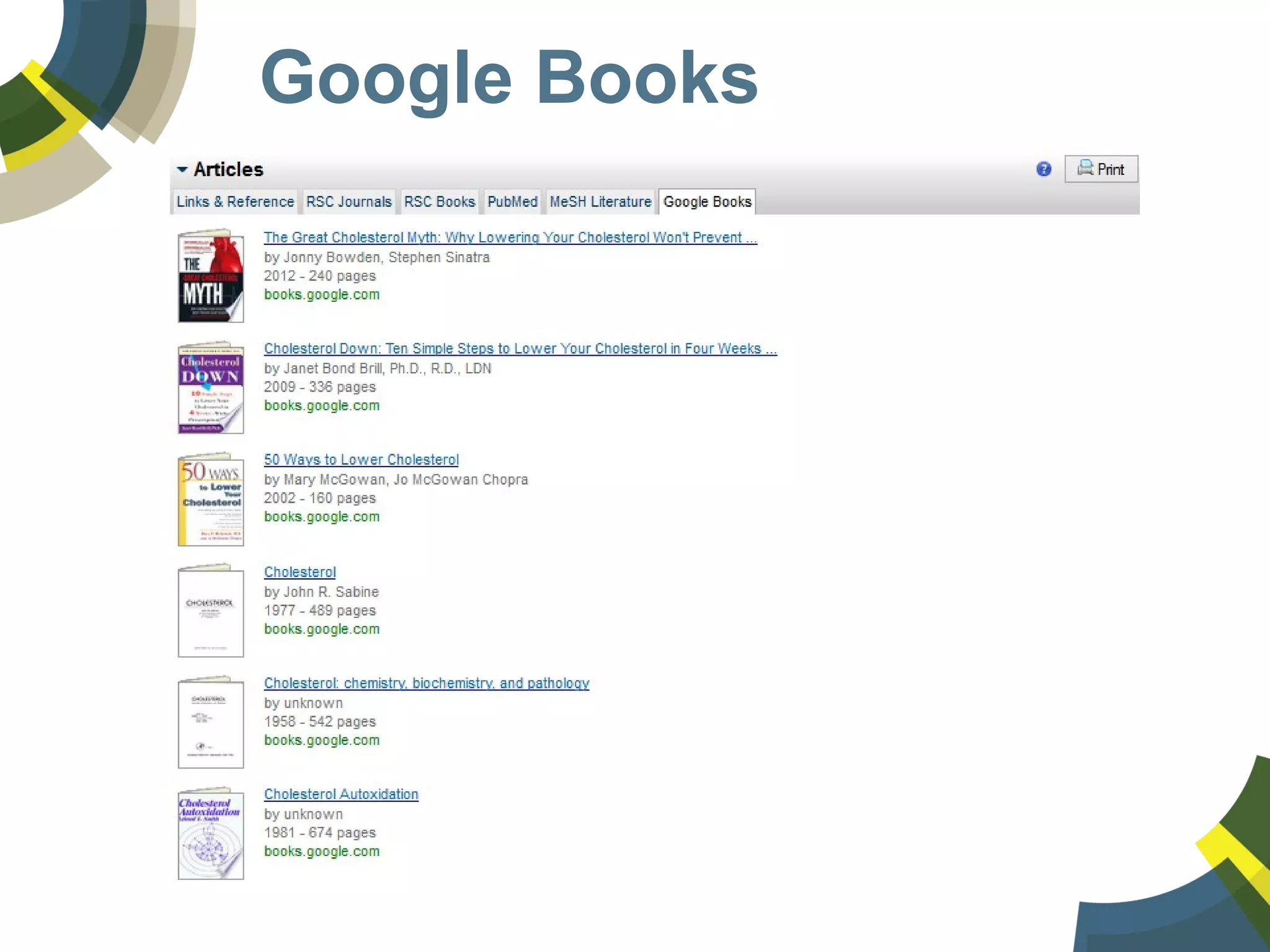Open Cholesterol: chemistry, biochemistry, and pathology link
Image resolution: width=1270 pixels, height=952 pixels.
427,683
